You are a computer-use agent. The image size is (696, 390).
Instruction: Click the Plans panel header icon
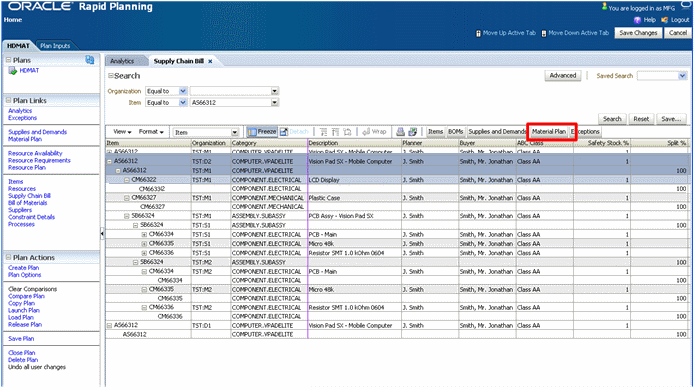point(90,60)
